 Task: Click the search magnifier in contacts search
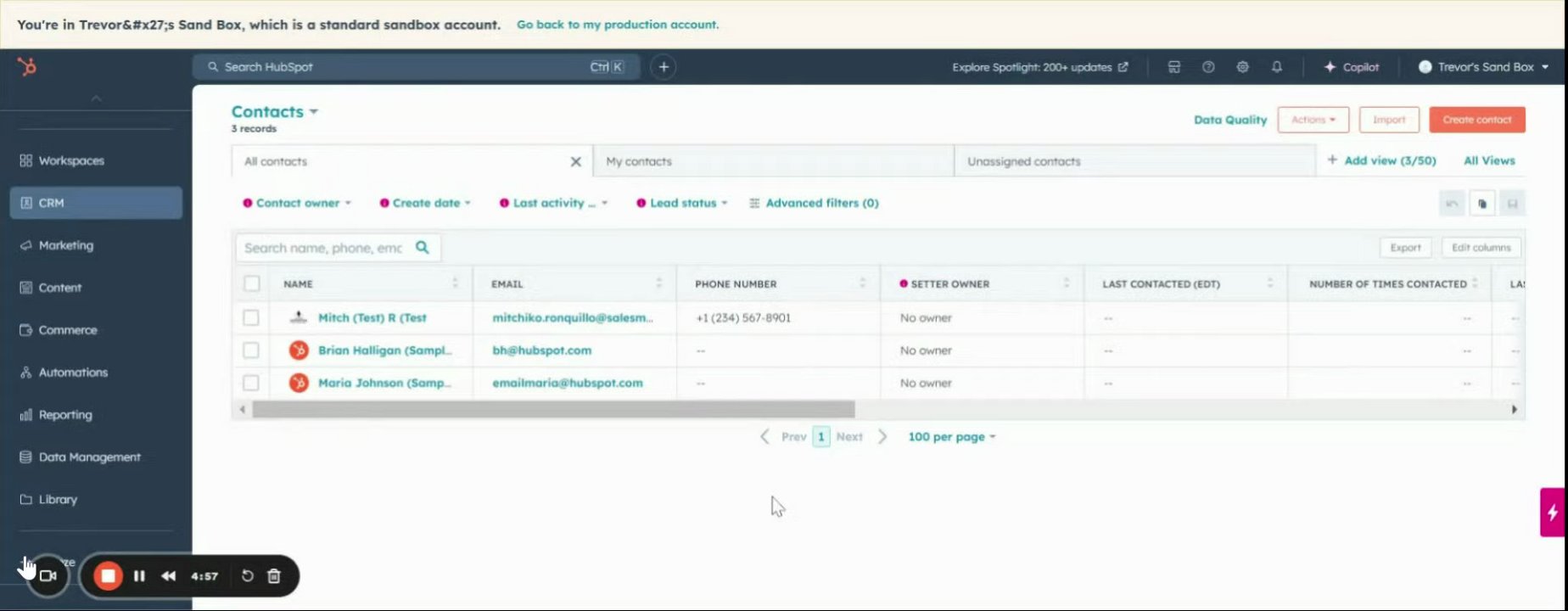tap(422, 248)
